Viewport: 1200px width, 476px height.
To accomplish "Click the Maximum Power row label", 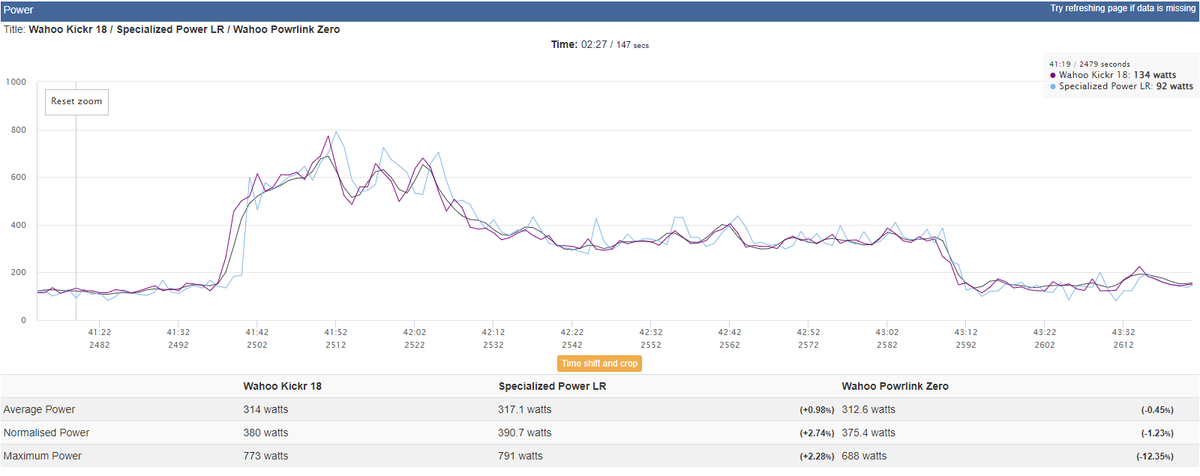I will 44,457.
